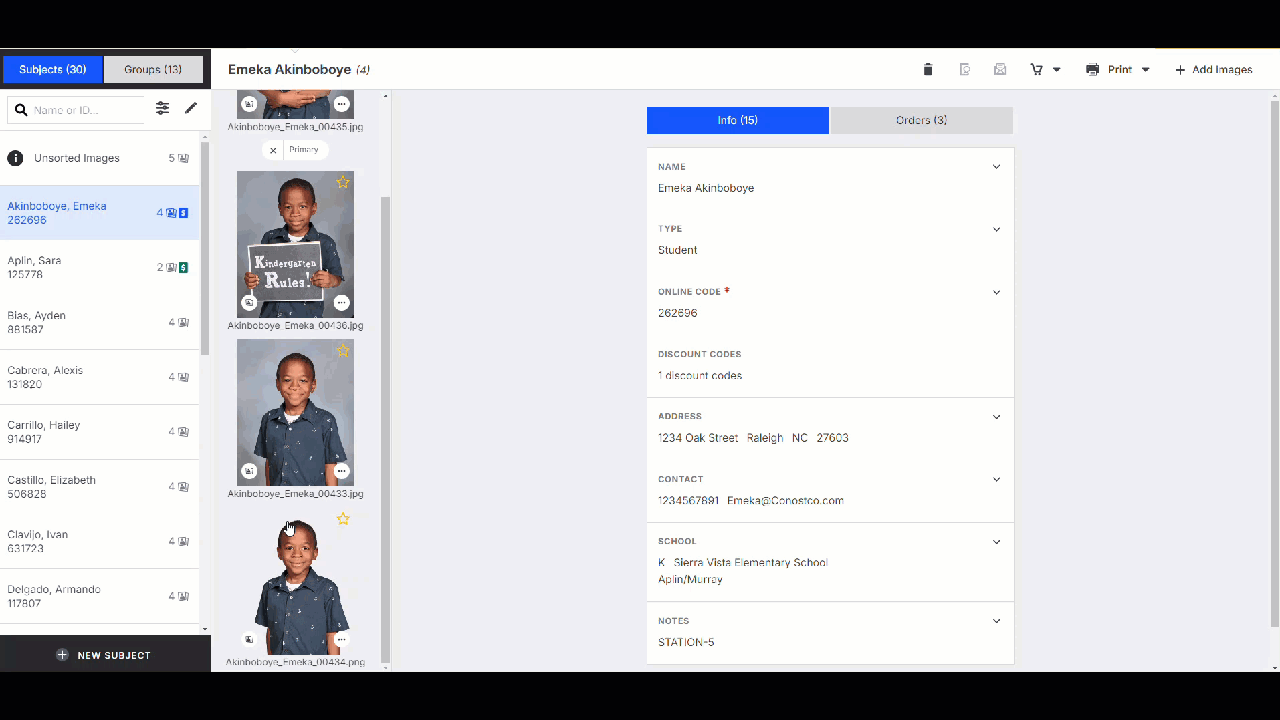Remove the Primary tag with the X
Viewport: 1280px width, 720px height.
coord(273,150)
